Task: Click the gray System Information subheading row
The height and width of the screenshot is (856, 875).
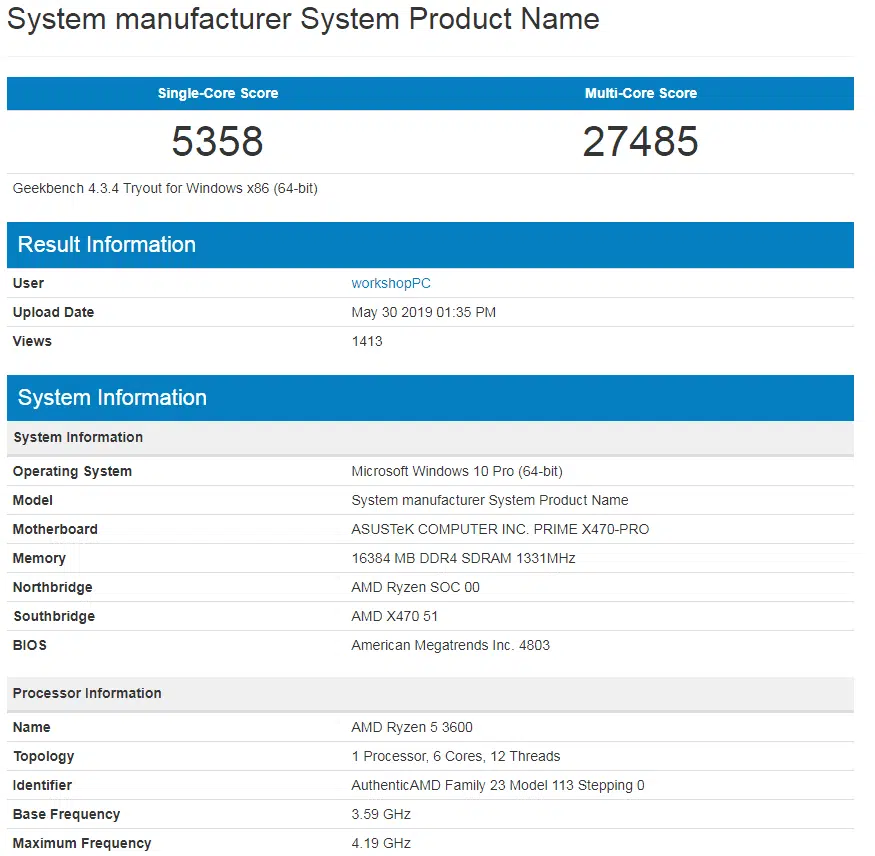Action: (x=430, y=437)
